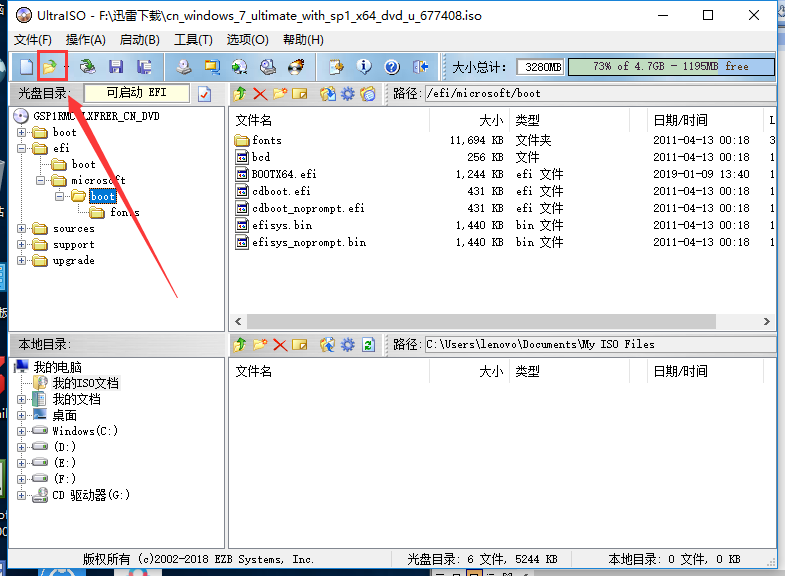Open the 选项(O) menu
Image resolution: width=785 pixels, height=576 pixels.
pos(247,40)
